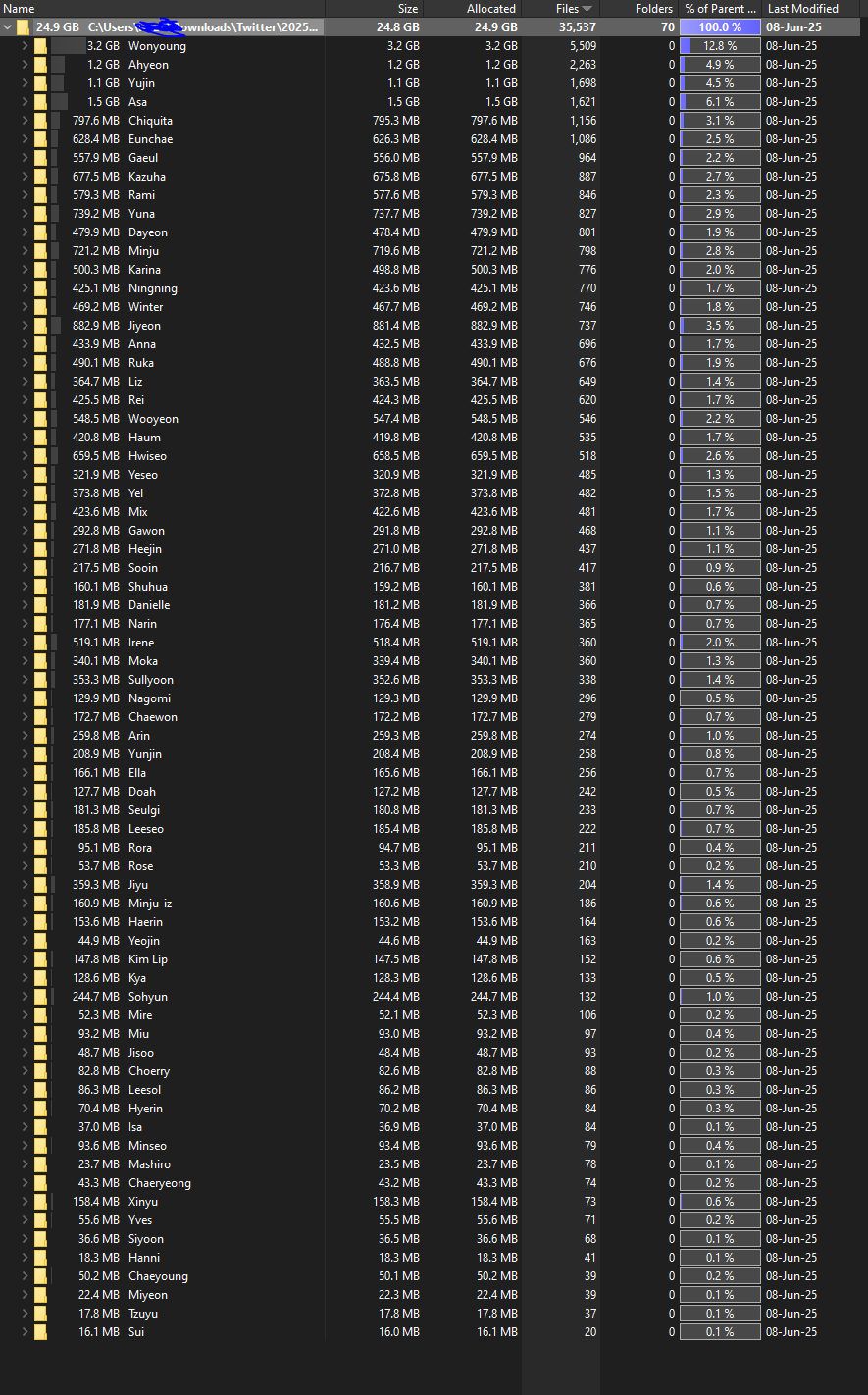Sort by the Size column header
Image resolution: width=868 pixels, height=1395 pixels.
tap(375, 9)
